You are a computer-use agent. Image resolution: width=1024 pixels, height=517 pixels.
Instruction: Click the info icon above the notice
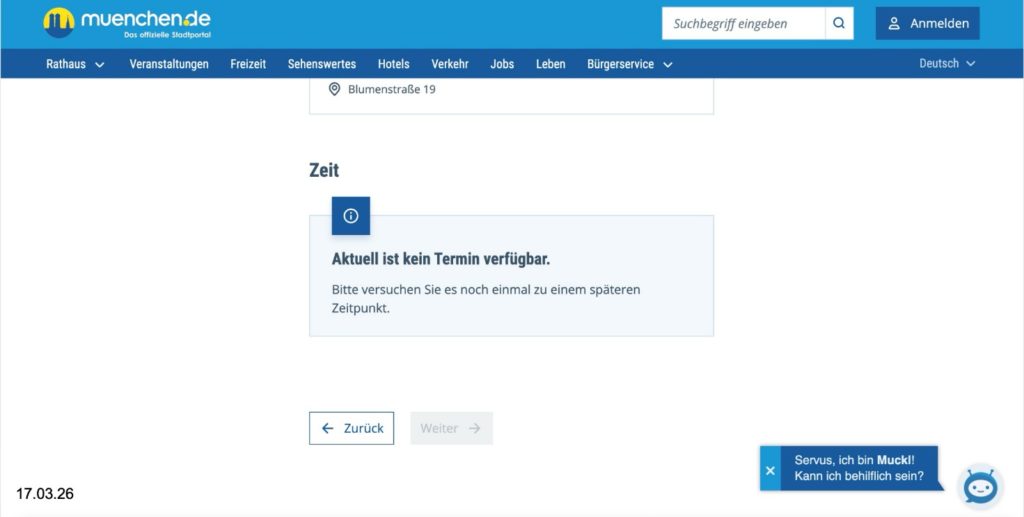[350, 216]
